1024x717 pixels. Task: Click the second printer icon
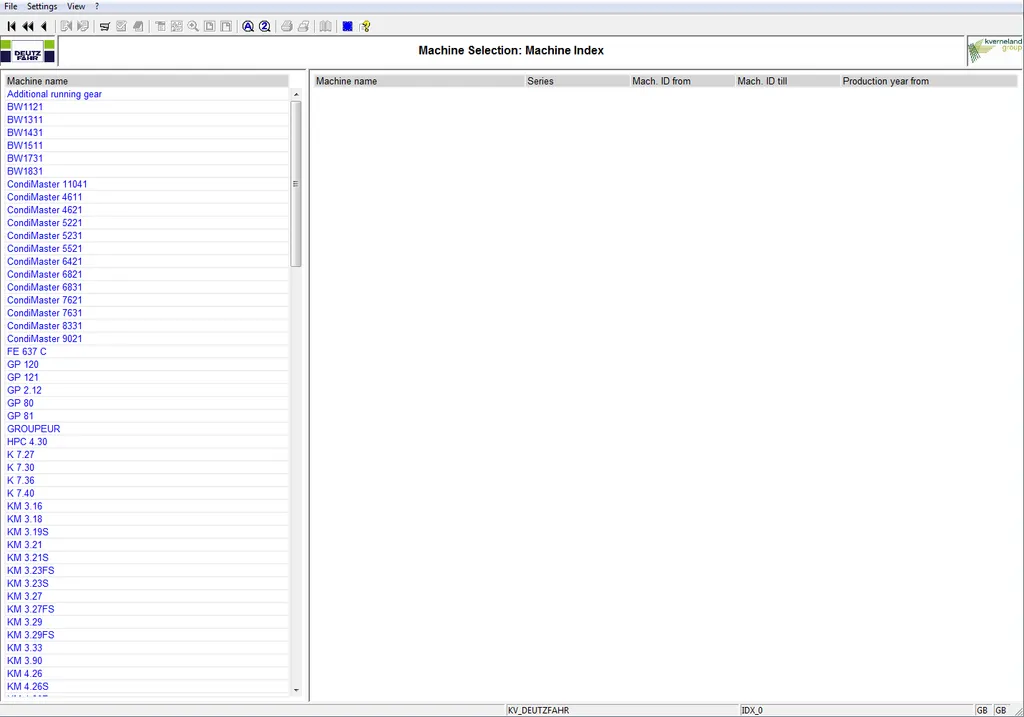pyautogui.click(x=304, y=26)
